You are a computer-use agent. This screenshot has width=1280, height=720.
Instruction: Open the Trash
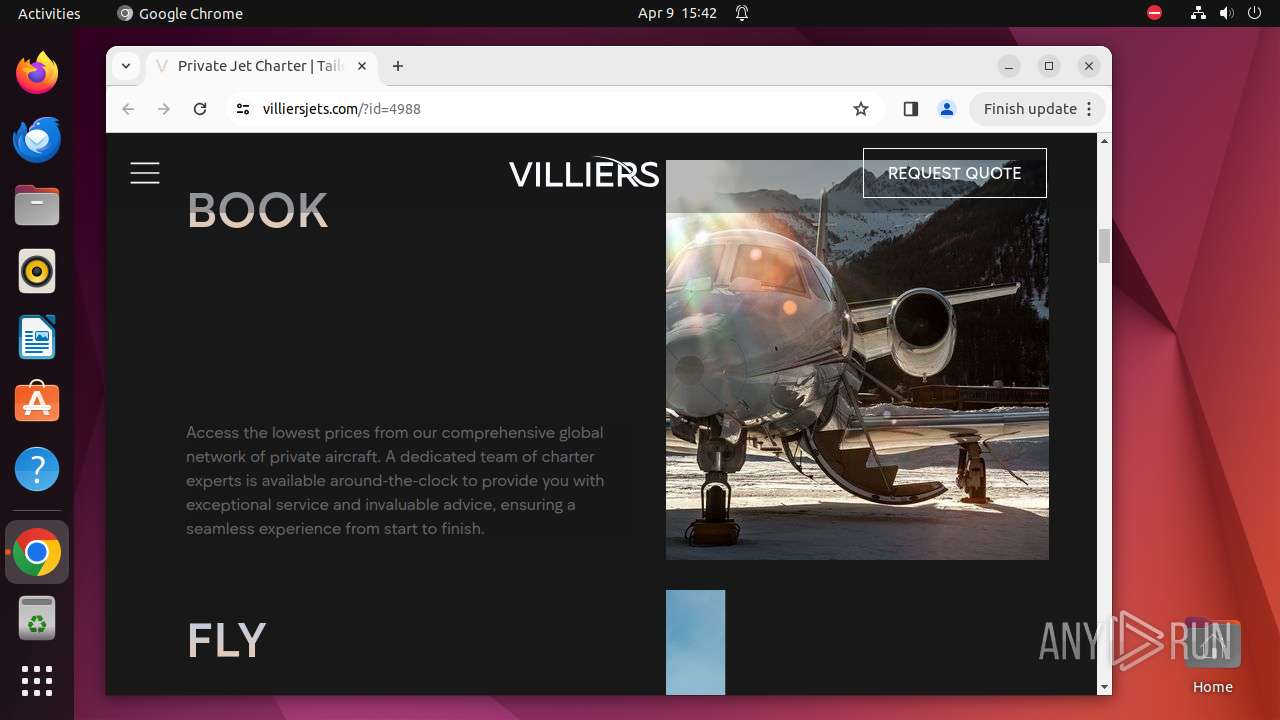click(37, 618)
